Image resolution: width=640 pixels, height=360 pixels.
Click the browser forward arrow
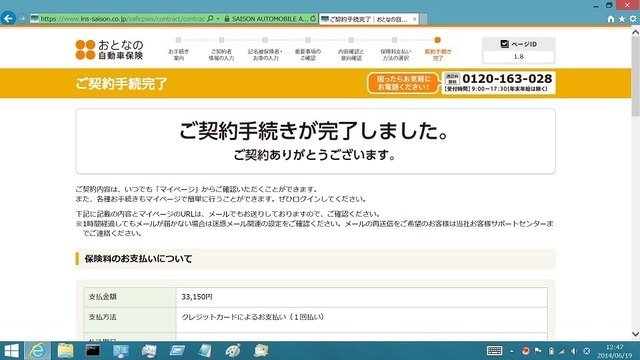22,19
